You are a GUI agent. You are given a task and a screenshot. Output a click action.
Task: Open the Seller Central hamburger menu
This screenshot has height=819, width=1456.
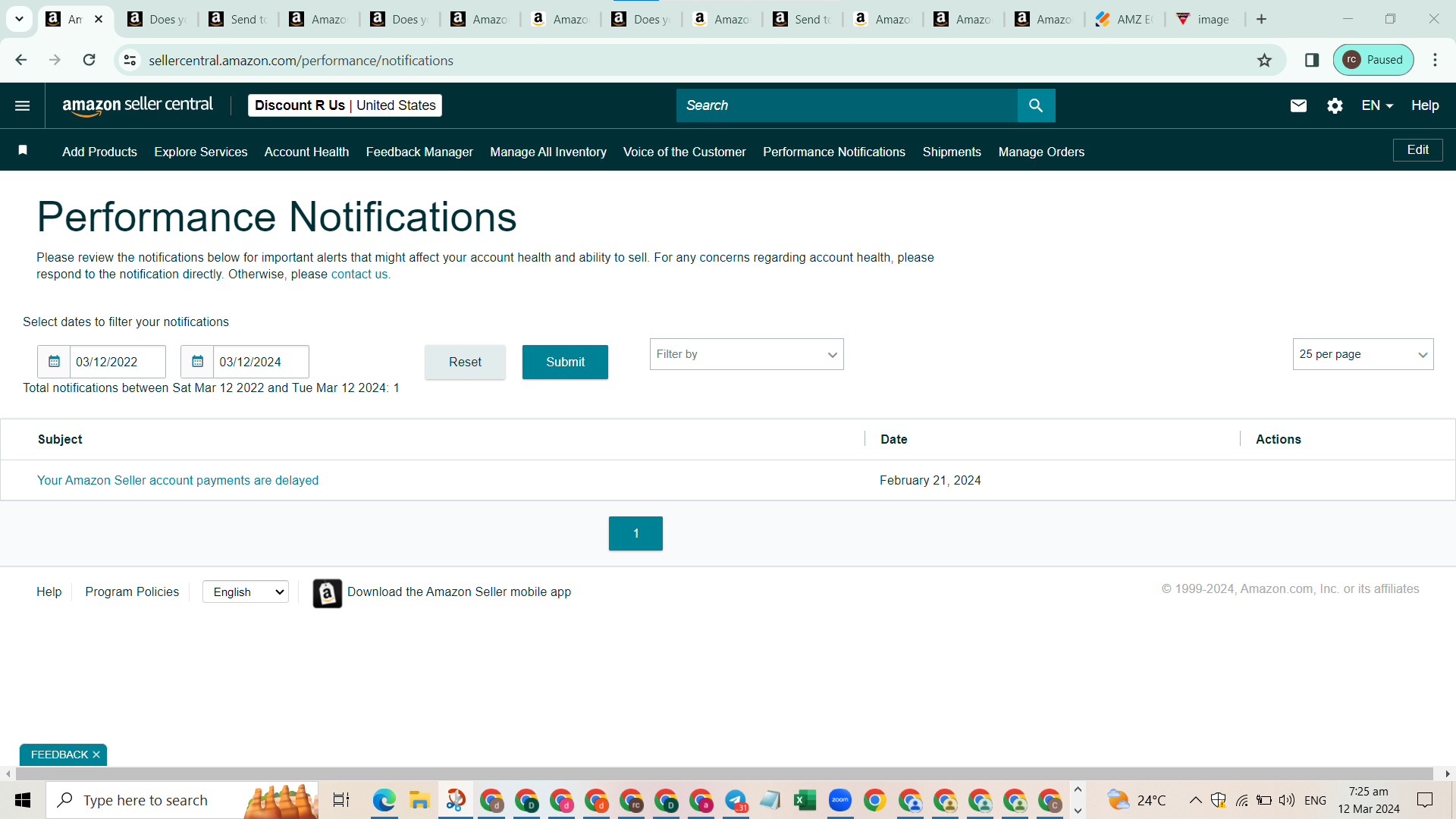click(x=23, y=105)
